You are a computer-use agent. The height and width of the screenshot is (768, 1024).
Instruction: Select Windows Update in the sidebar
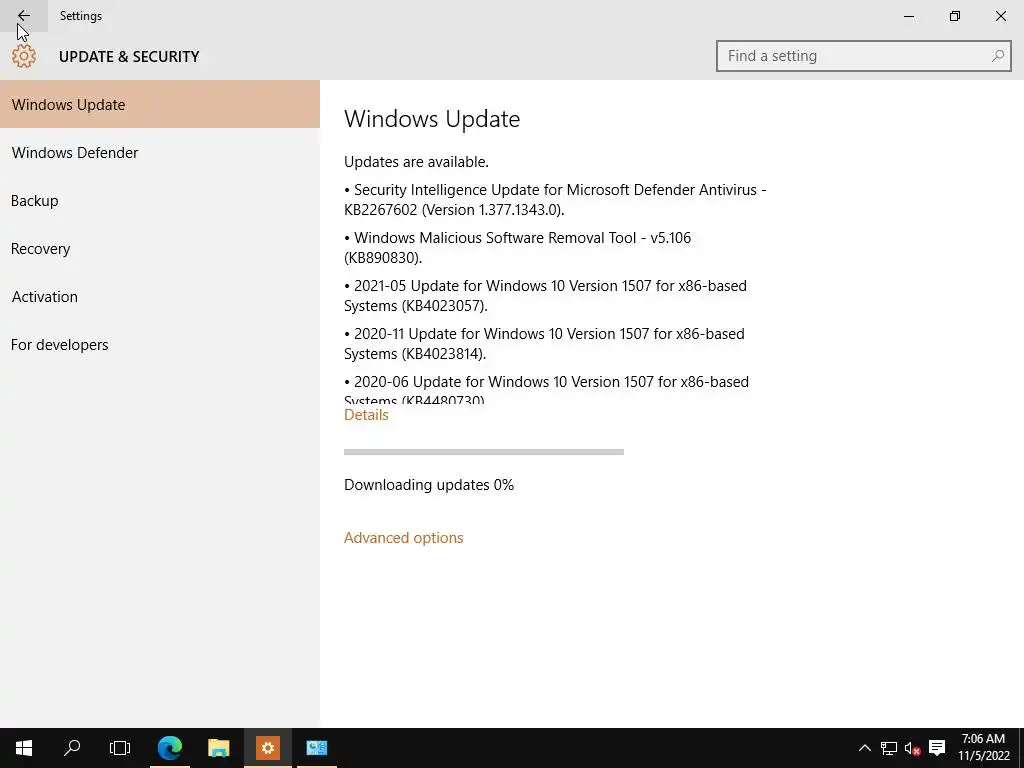[x=160, y=104]
